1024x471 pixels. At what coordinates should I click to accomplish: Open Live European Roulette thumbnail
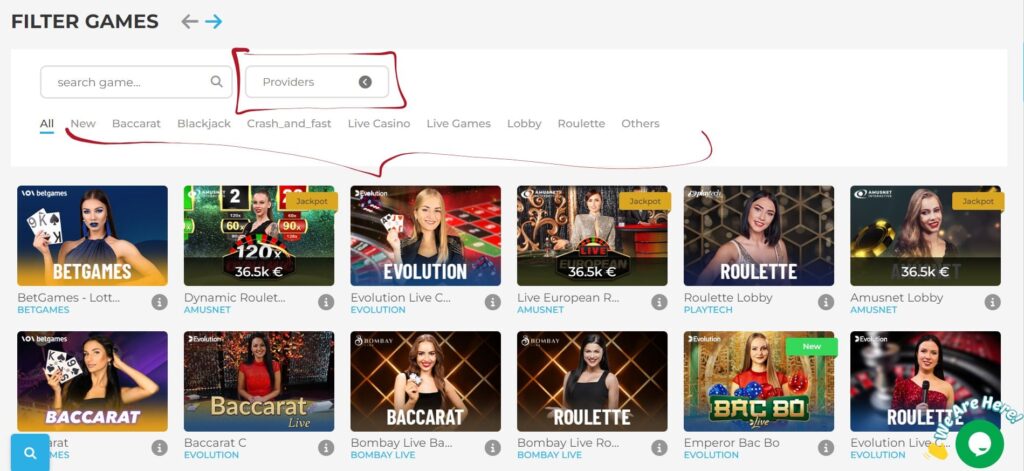(x=592, y=236)
